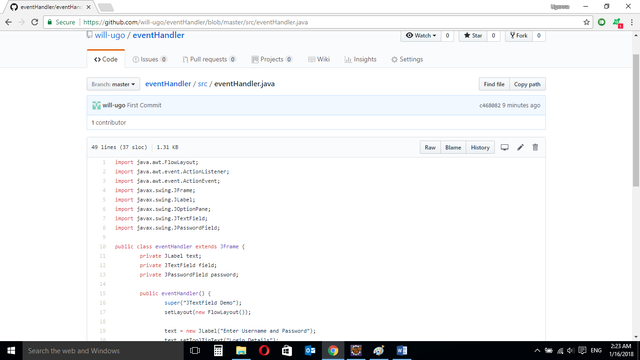
Task: Open the Windows Start menu
Action: [x=11, y=351]
